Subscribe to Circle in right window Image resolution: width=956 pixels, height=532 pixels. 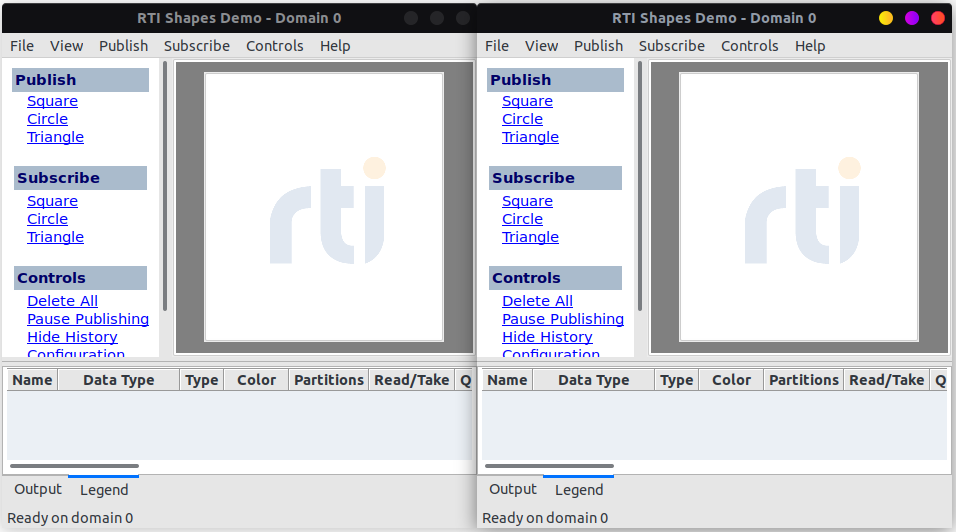pyautogui.click(x=523, y=219)
